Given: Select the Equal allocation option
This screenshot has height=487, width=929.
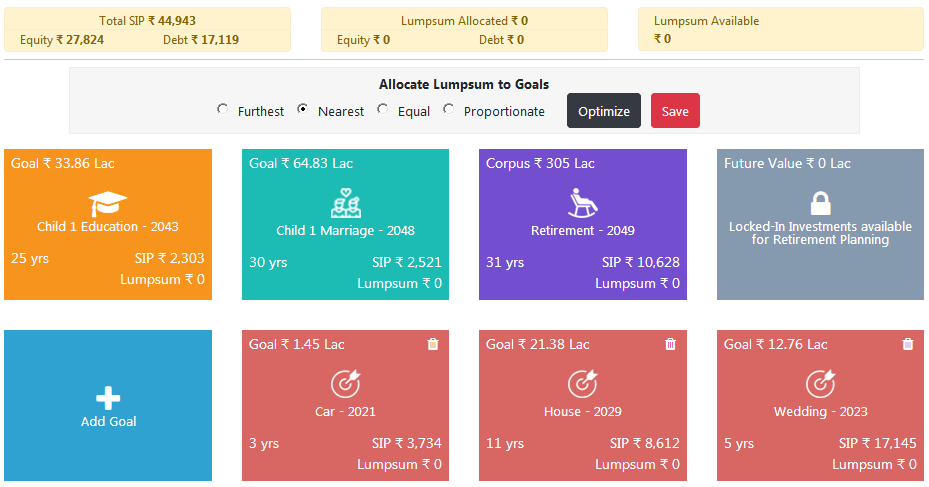Looking at the screenshot, I should (383, 110).
